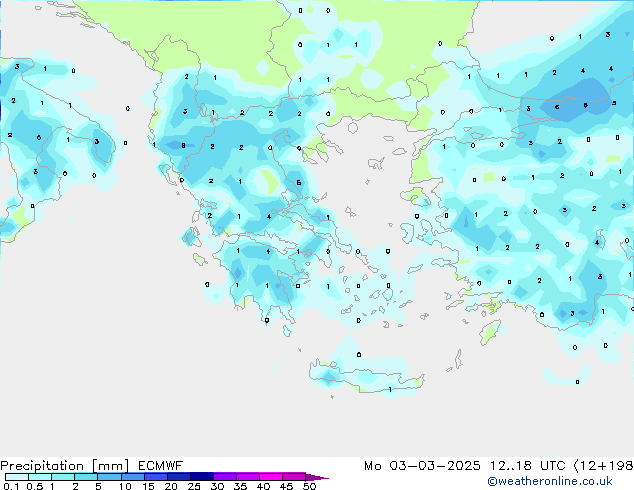634x490 pixels.
Task: Click the legend label '50'
Action: coord(309,486)
